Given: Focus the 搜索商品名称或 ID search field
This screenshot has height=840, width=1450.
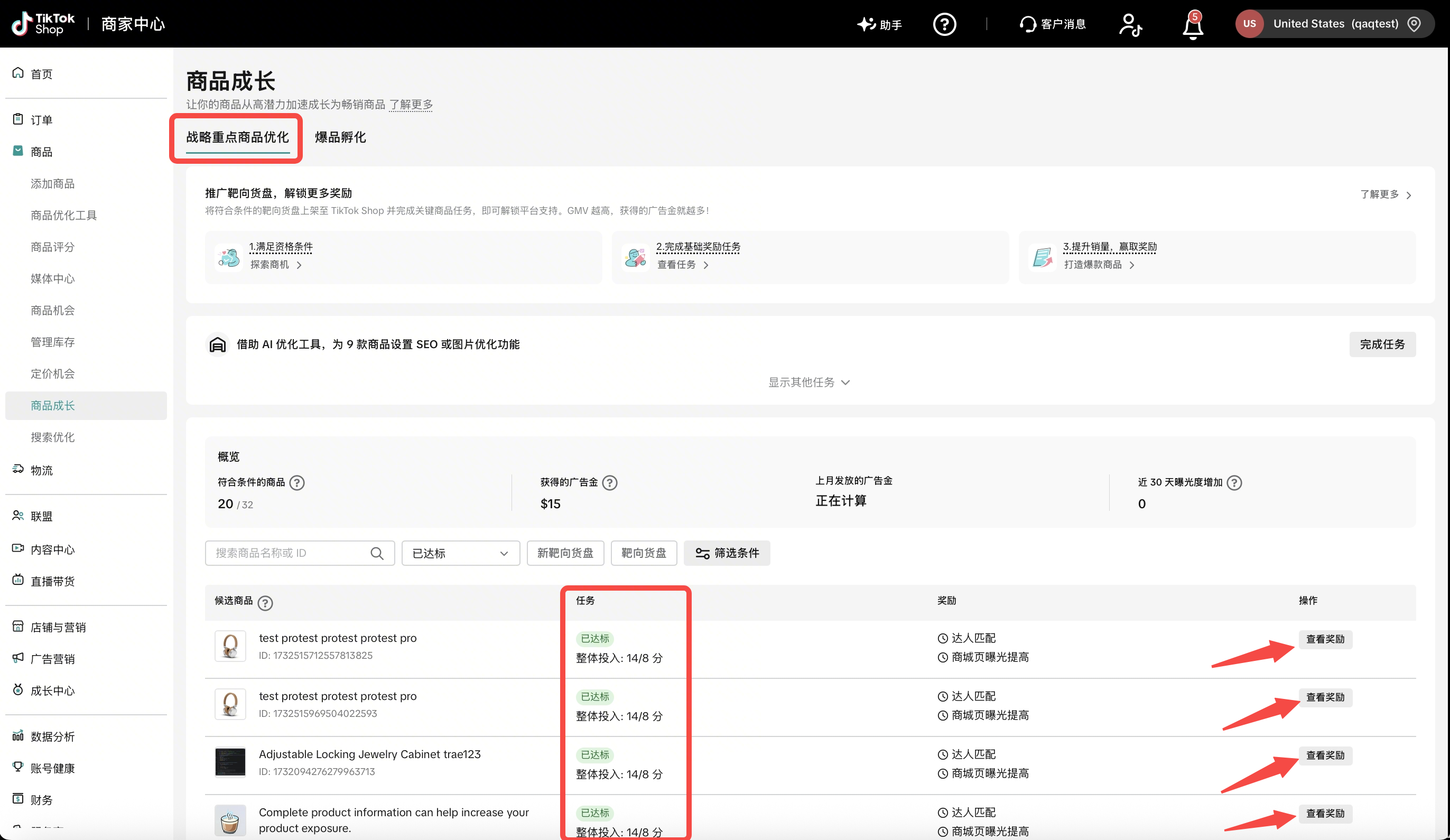Looking at the screenshot, I should point(299,553).
